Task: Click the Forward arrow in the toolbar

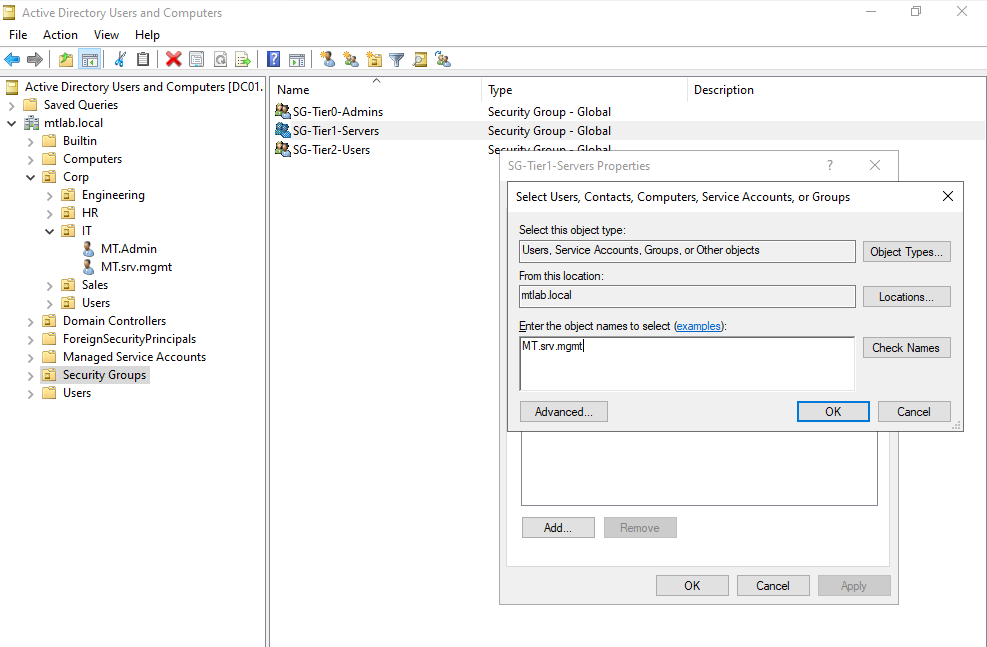Action: 35,60
